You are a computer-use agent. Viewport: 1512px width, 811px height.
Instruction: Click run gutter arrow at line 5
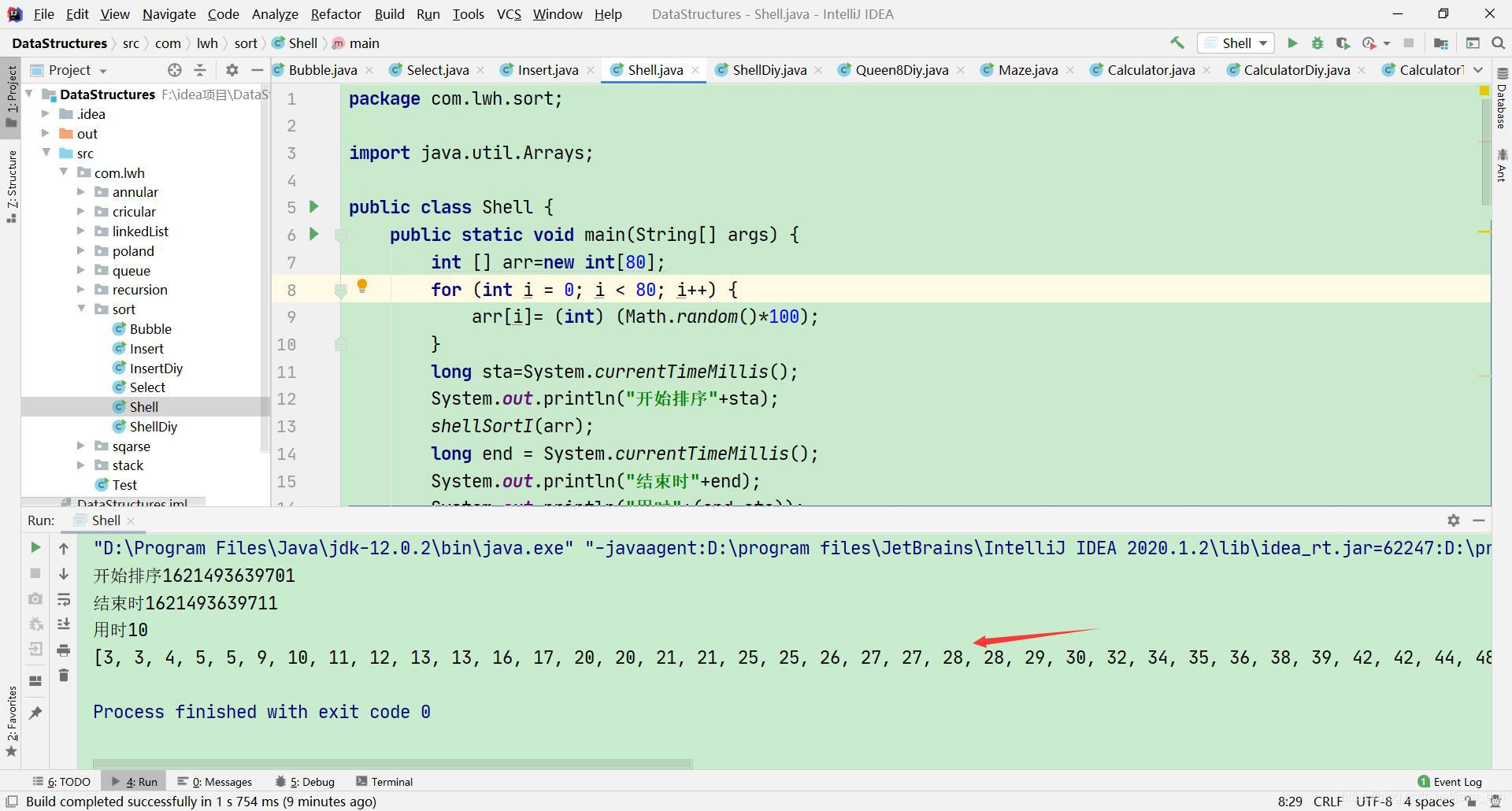[314, 207]
